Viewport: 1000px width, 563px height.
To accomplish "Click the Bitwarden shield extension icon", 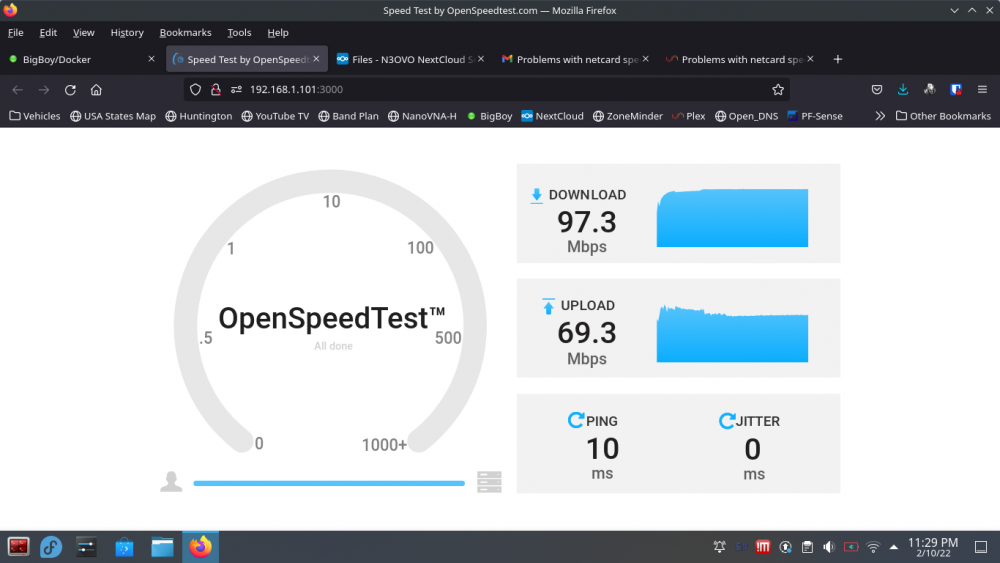I will coord(955,90).
